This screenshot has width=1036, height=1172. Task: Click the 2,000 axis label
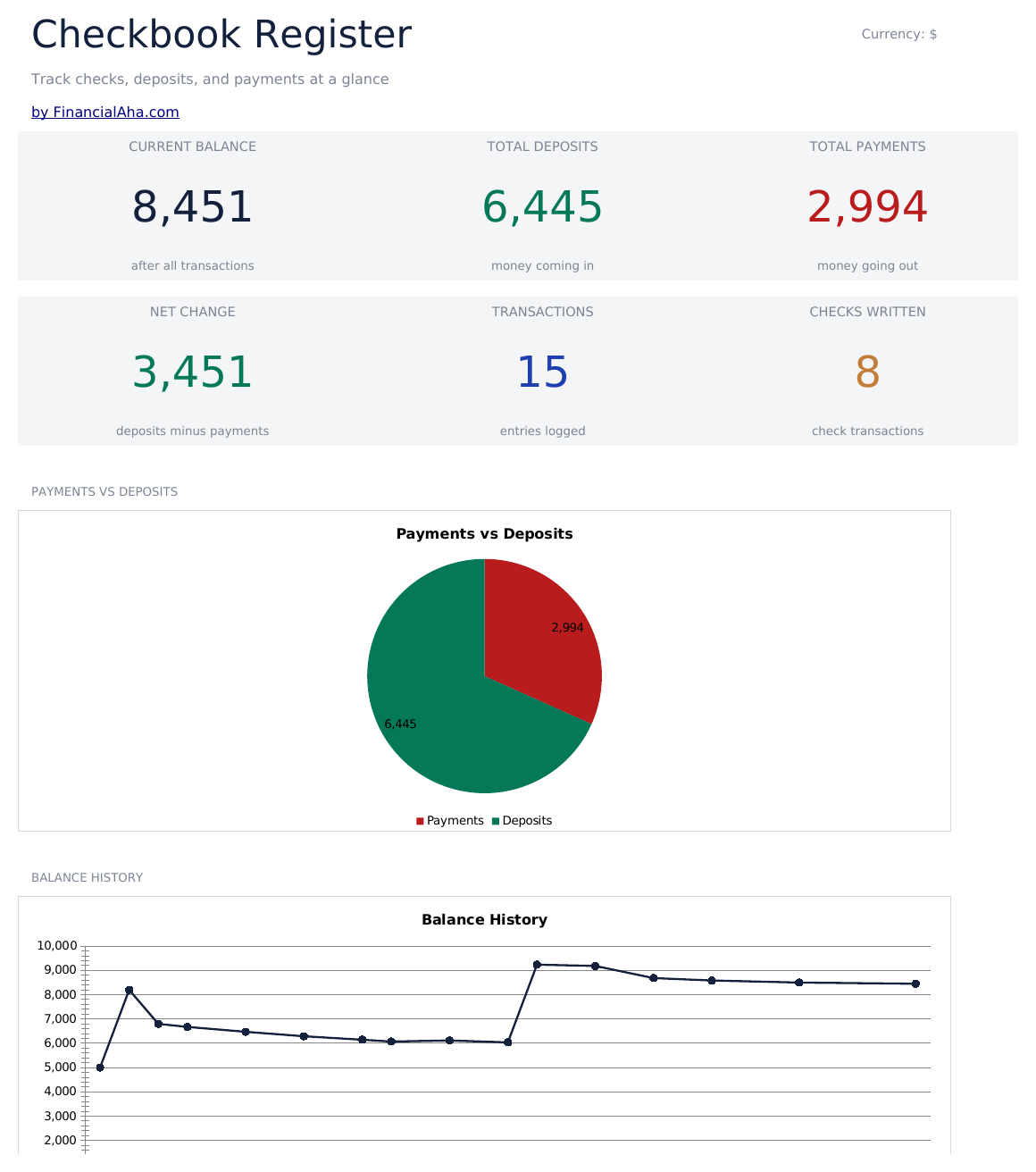click(x=60, y=1140)
